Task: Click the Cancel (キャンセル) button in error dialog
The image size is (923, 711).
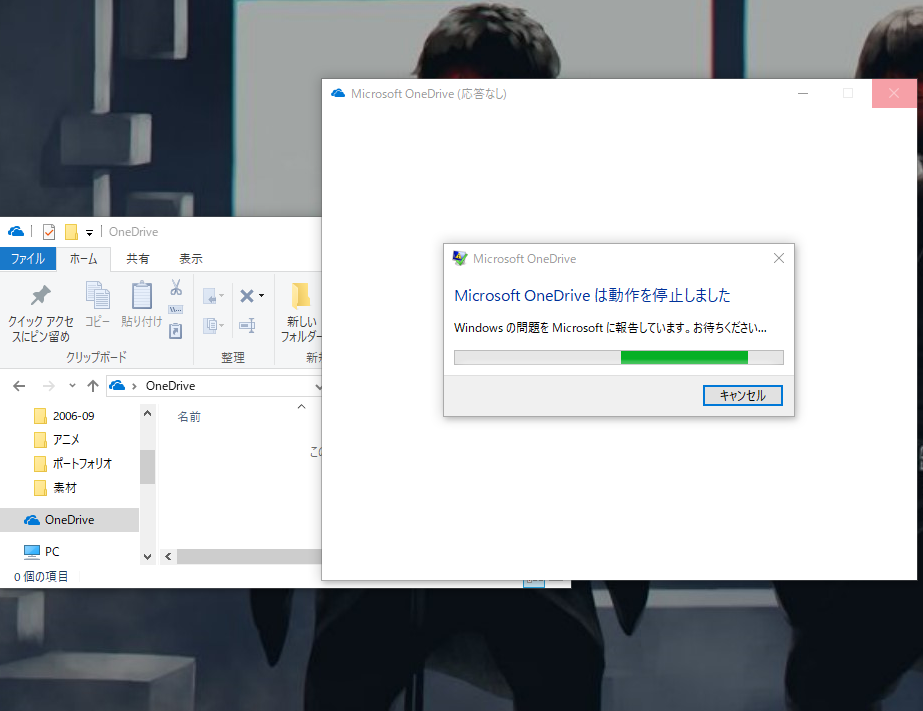Action: tap(742, 396)
